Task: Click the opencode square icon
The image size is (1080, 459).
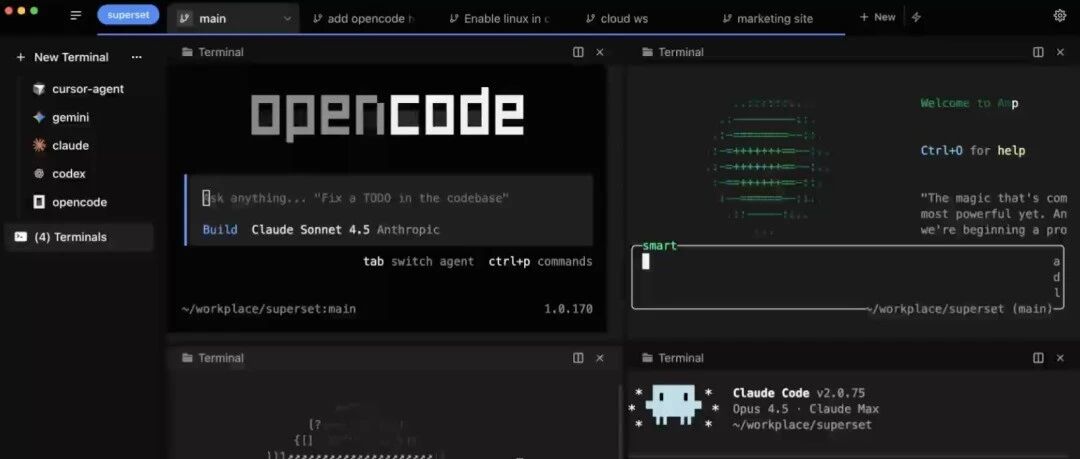Action: point(39,202)
